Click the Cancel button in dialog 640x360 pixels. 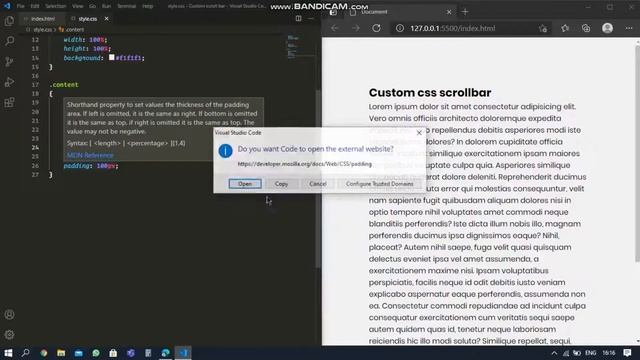318,184
